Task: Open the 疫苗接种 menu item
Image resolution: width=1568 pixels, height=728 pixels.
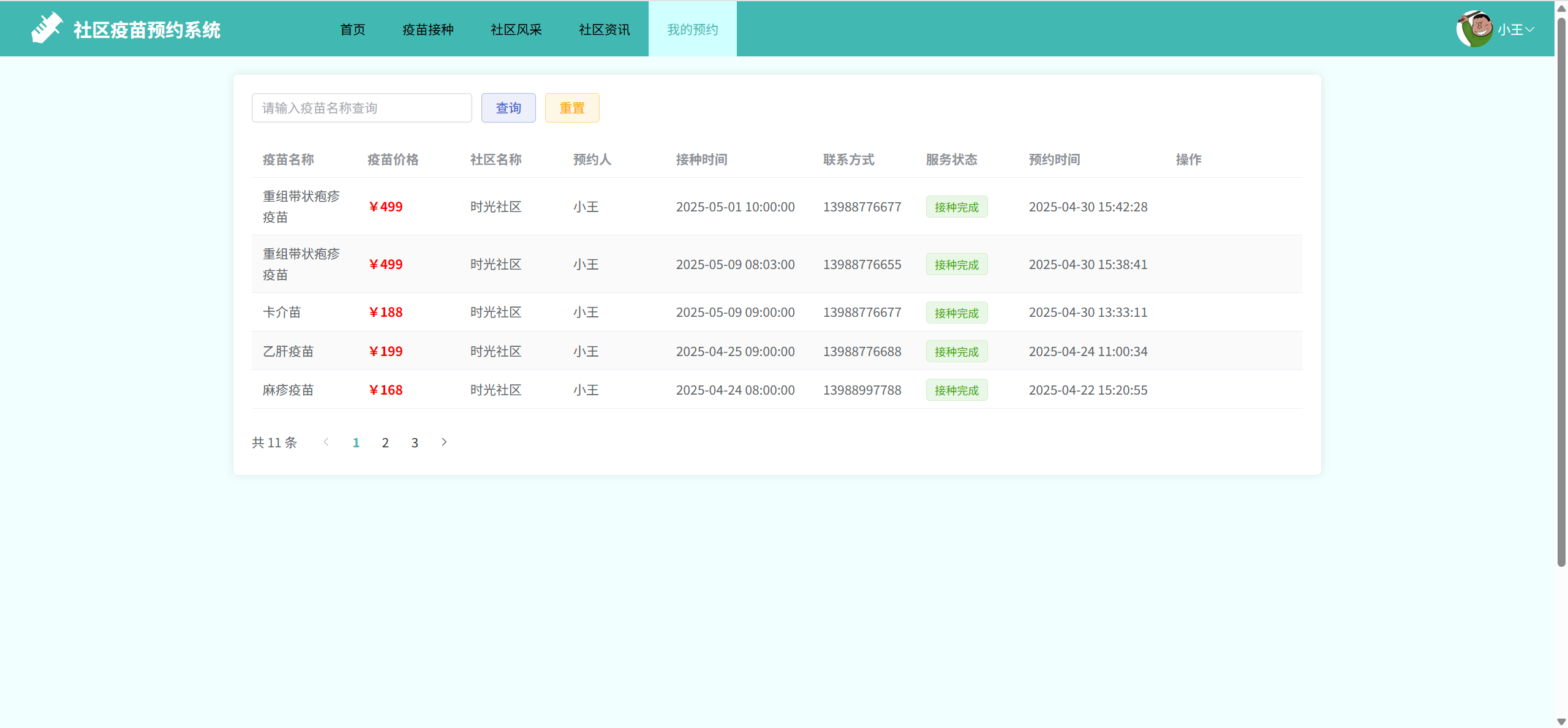Action: [x=428, y=29]
